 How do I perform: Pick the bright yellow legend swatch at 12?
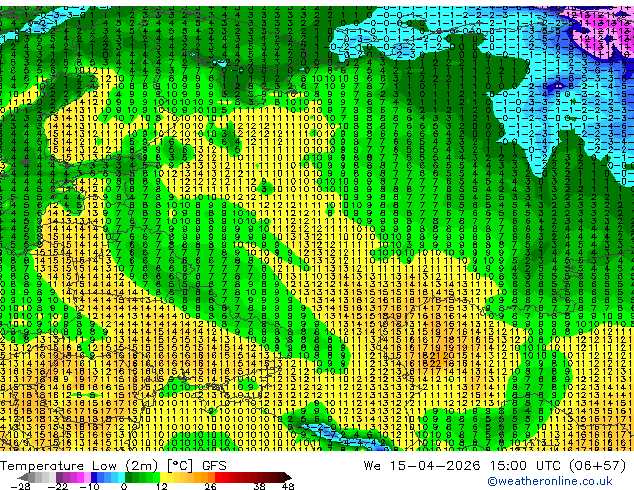pyautogui.click(x=163, y=477)
